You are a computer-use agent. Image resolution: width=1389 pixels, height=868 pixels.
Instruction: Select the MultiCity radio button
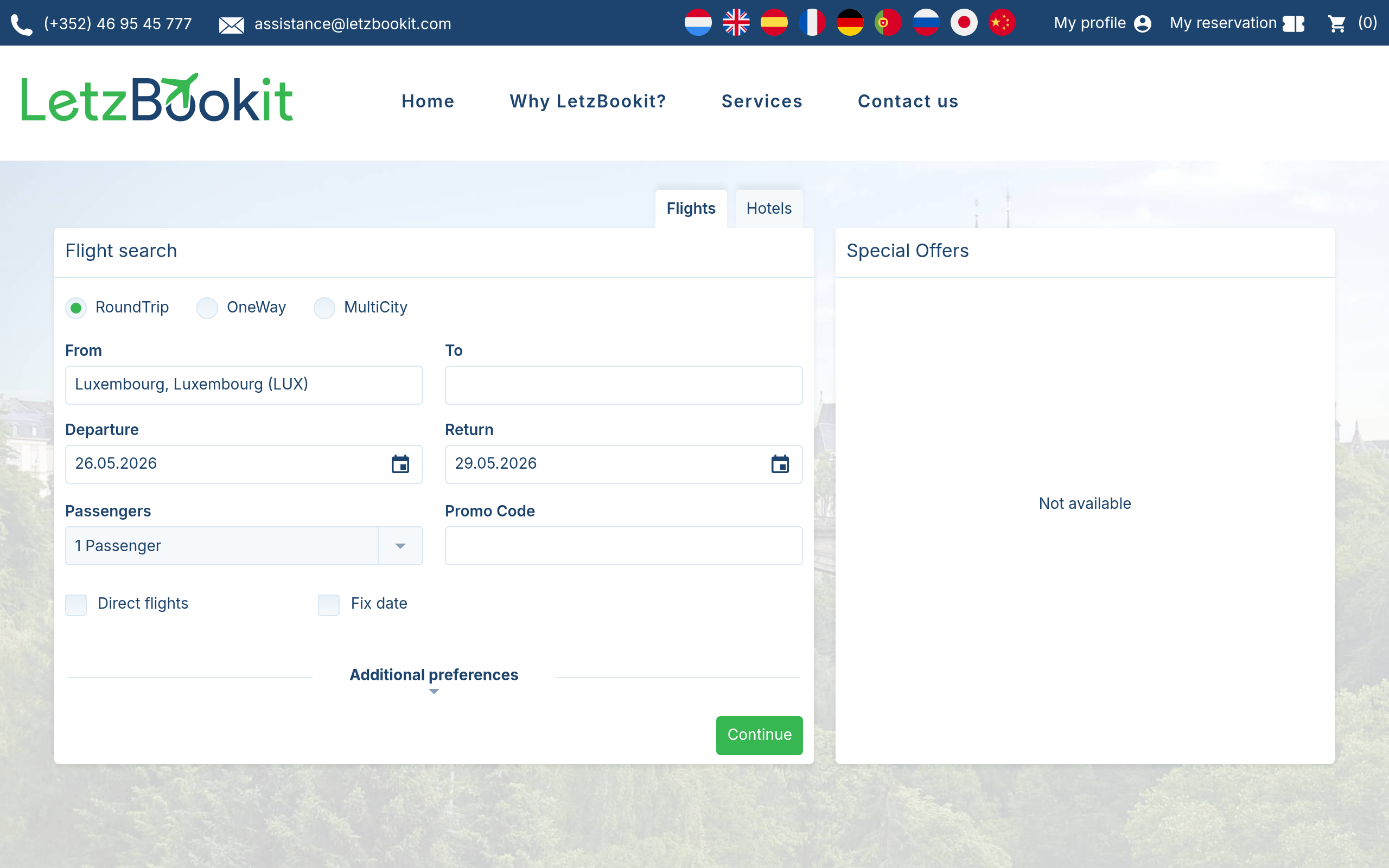point(324,308)
